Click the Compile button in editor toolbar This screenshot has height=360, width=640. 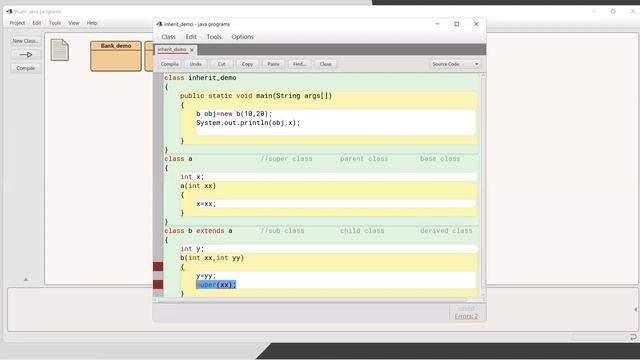point(169,64)
